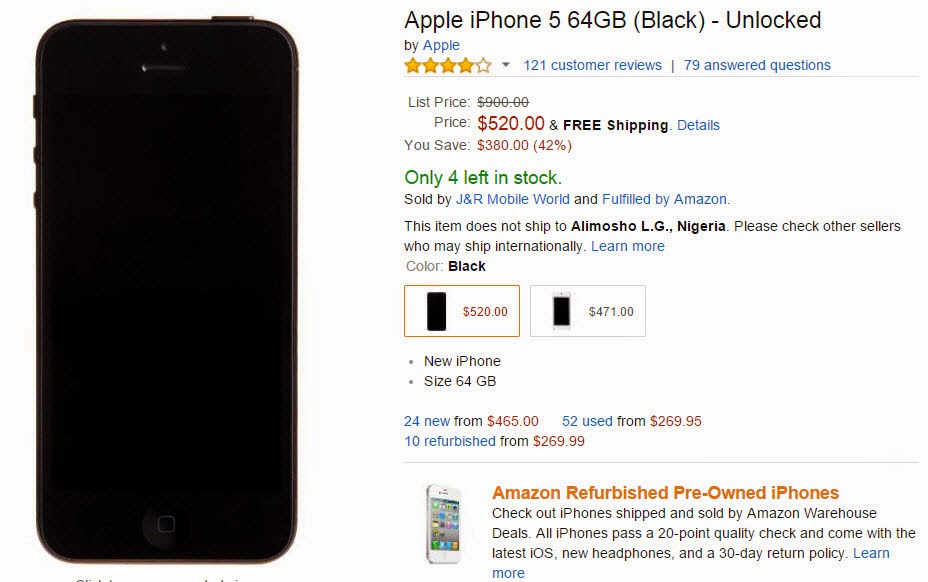The height and width of the screenshot is (582, 928).
Task: Open the 121 customer reviews link
Action: [592, 66]
